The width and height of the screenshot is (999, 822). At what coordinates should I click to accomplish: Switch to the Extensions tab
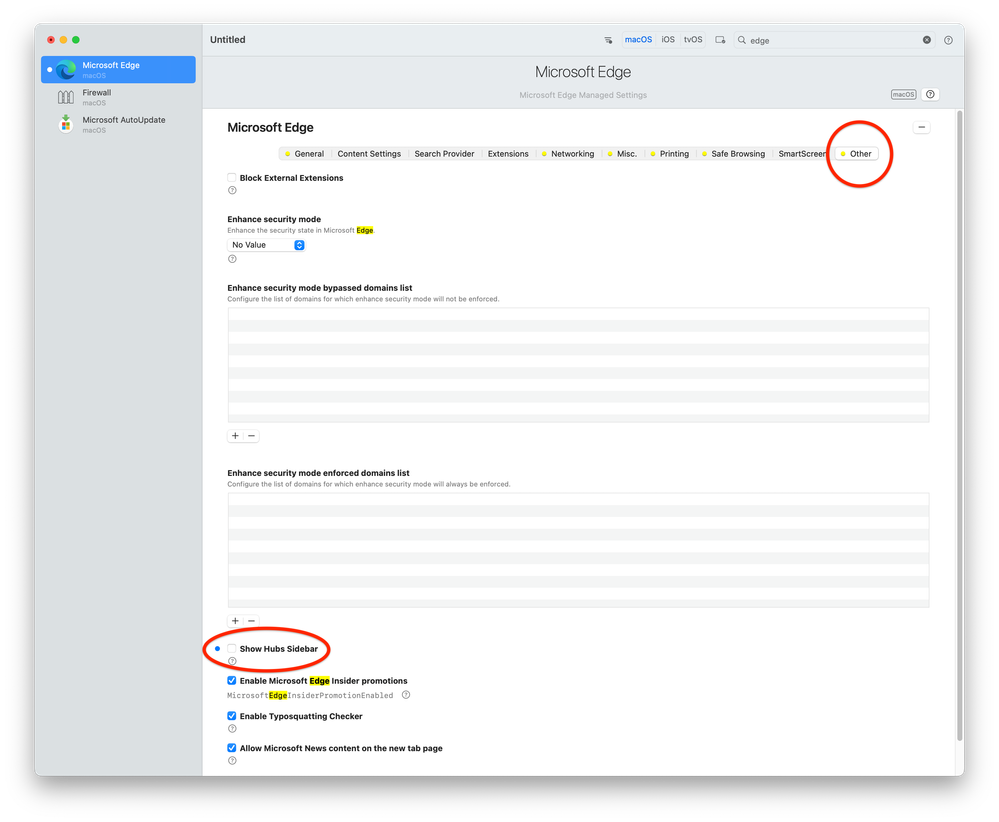click(508, 154)
